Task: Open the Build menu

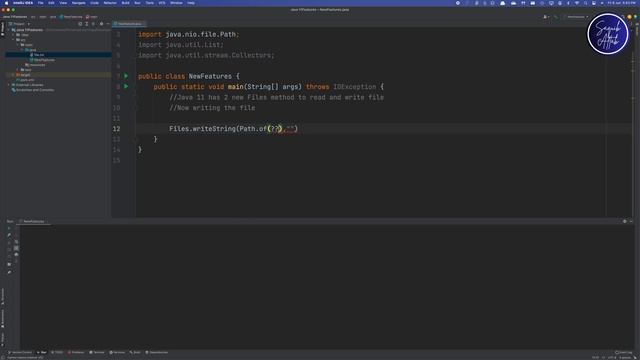Action: point(125,3)
